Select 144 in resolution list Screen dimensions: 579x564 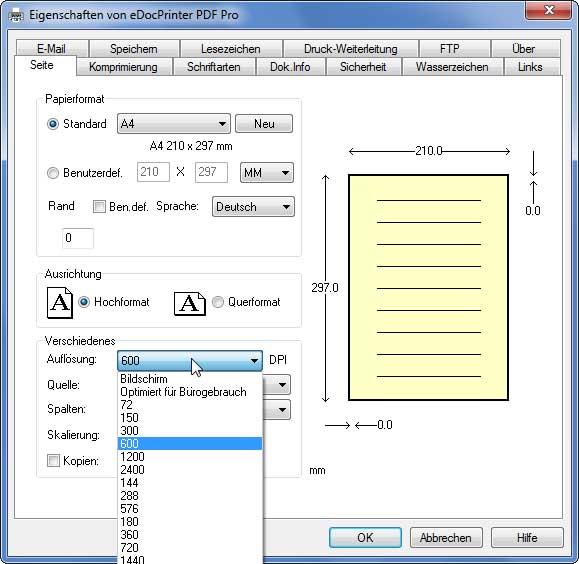(x=190, y=483)
